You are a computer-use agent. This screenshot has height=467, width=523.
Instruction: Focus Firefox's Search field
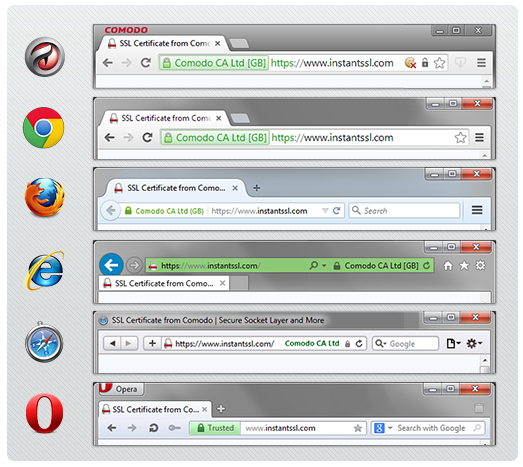pos(404,210)
